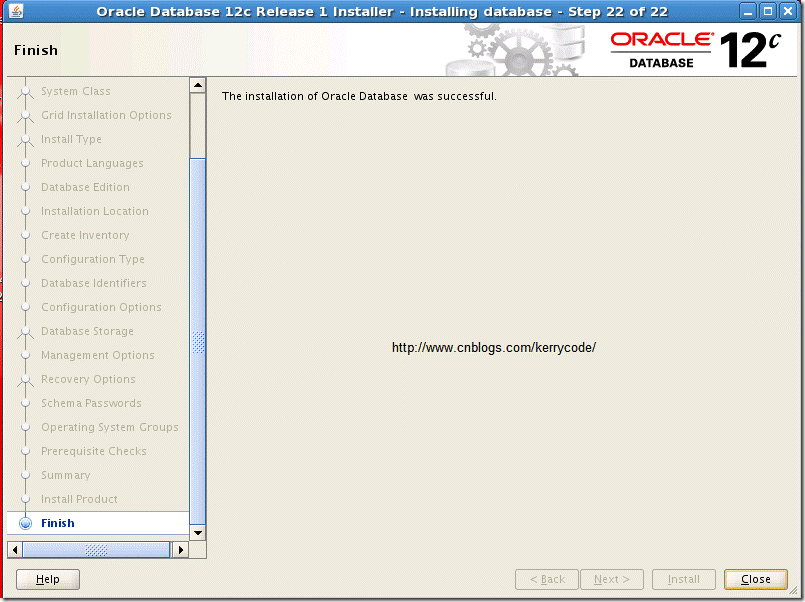Select the Database Storage step
The image size is (805, 602).
click(87, 331)
